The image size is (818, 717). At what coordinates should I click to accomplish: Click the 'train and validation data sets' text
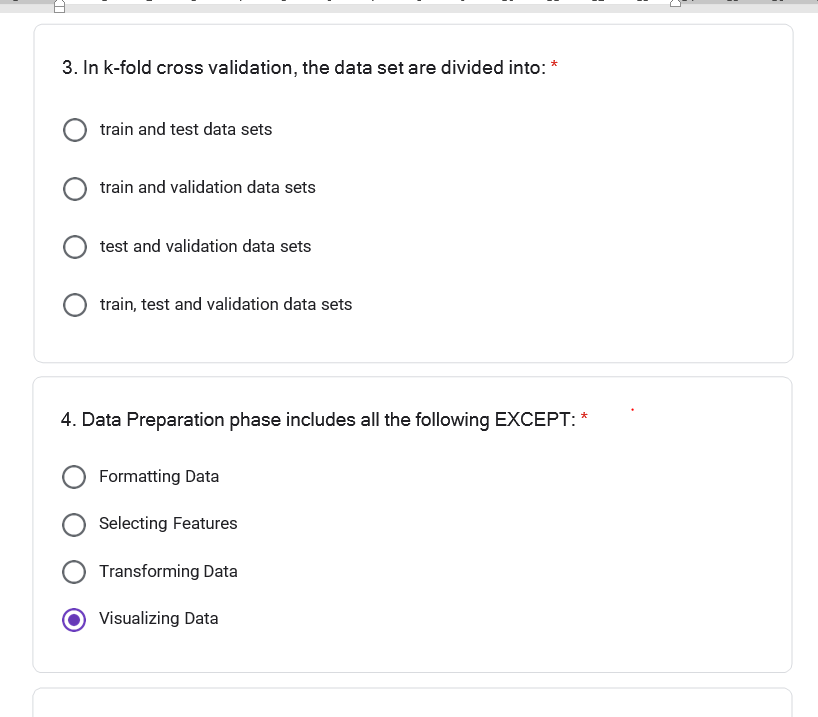tap(208, 187)
